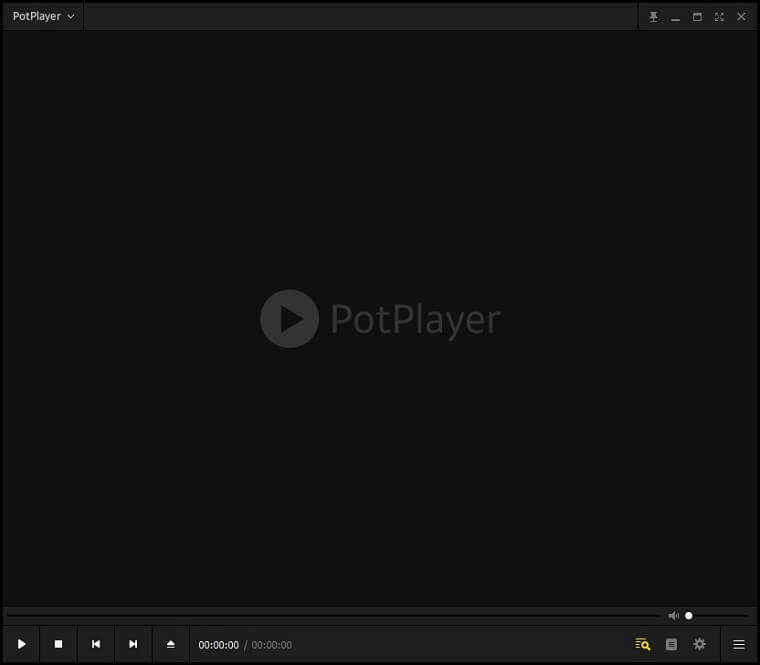
Task: Click the seek progress bar
Action: coord(333,616)
